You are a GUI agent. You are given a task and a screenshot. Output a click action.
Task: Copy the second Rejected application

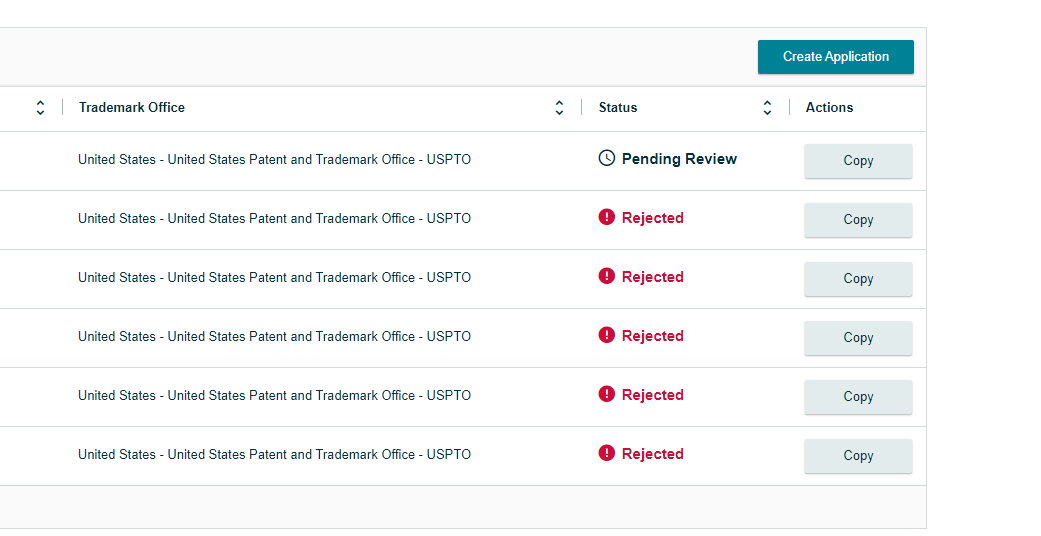pos(858,279)
